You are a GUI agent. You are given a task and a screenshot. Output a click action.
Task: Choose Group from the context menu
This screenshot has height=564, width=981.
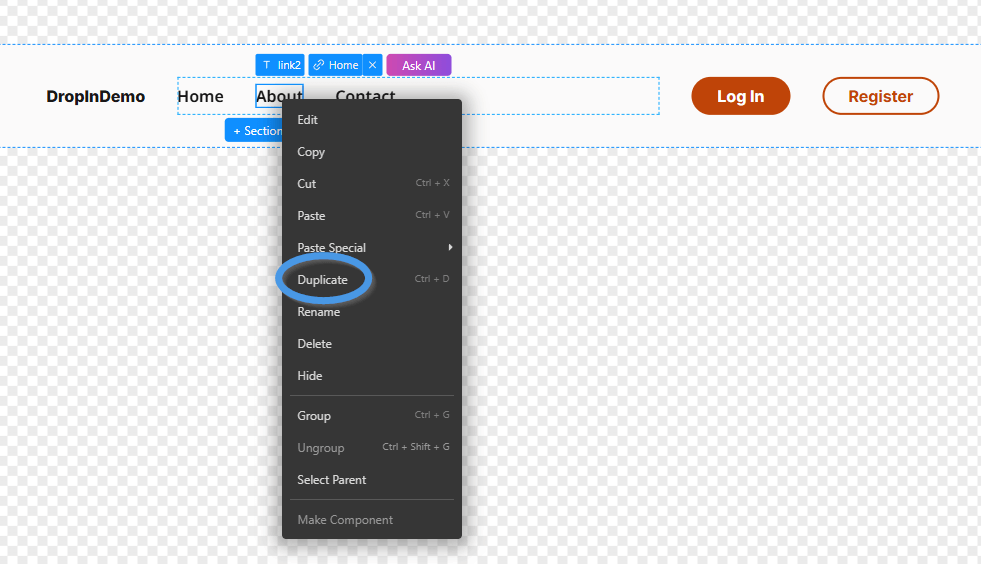click(372, 415)
